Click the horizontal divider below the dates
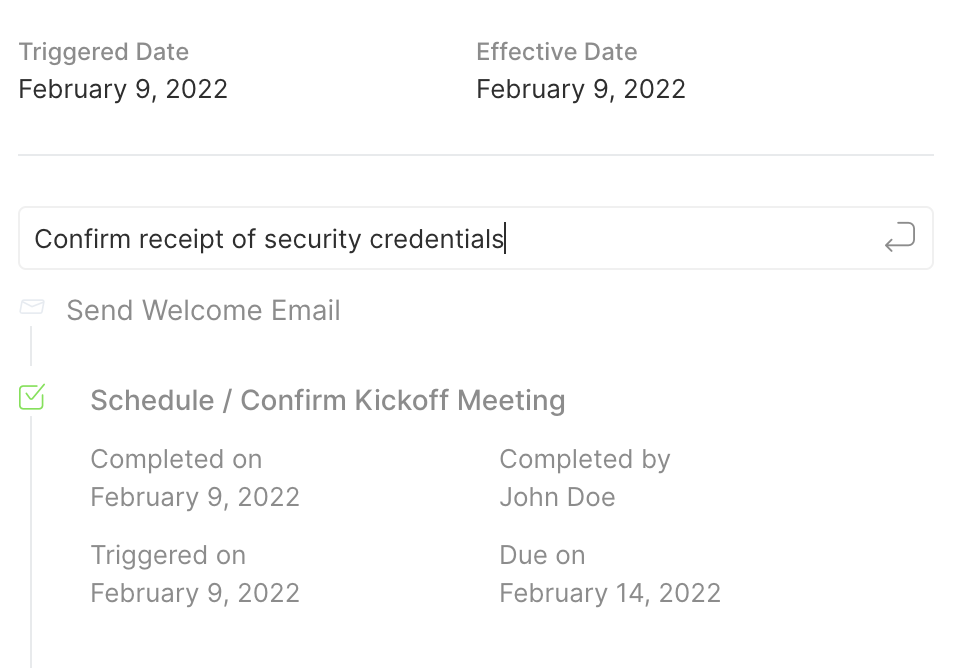The height and width of the screenshot is (668, 966). 476,155
